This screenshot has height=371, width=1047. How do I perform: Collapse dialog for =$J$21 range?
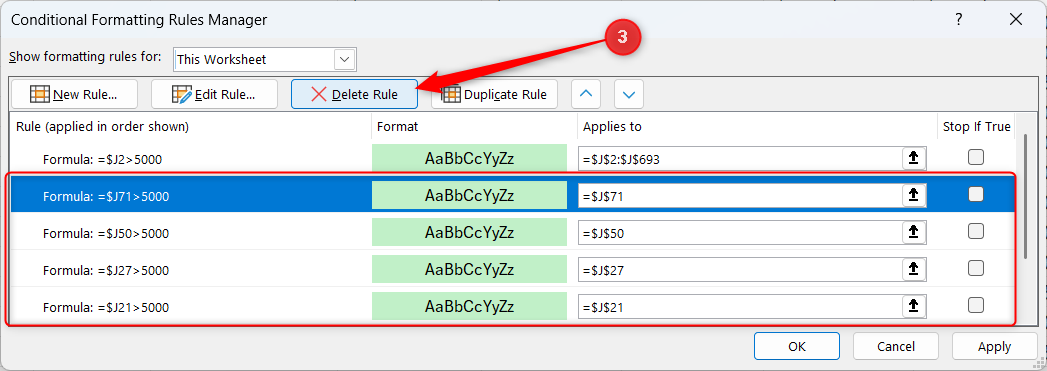point(914,306)
